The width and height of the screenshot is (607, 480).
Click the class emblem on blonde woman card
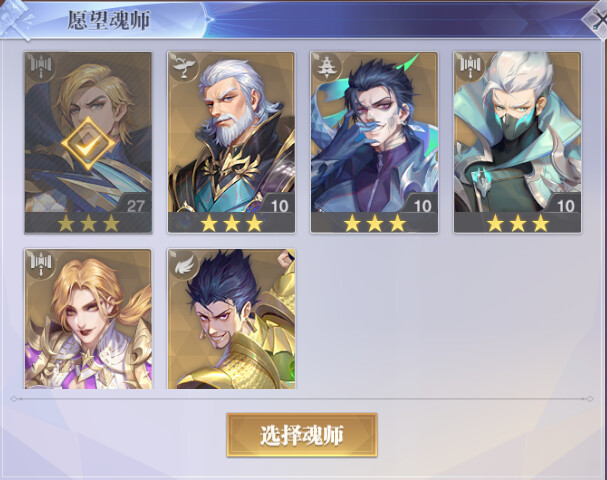click(41, 263)
